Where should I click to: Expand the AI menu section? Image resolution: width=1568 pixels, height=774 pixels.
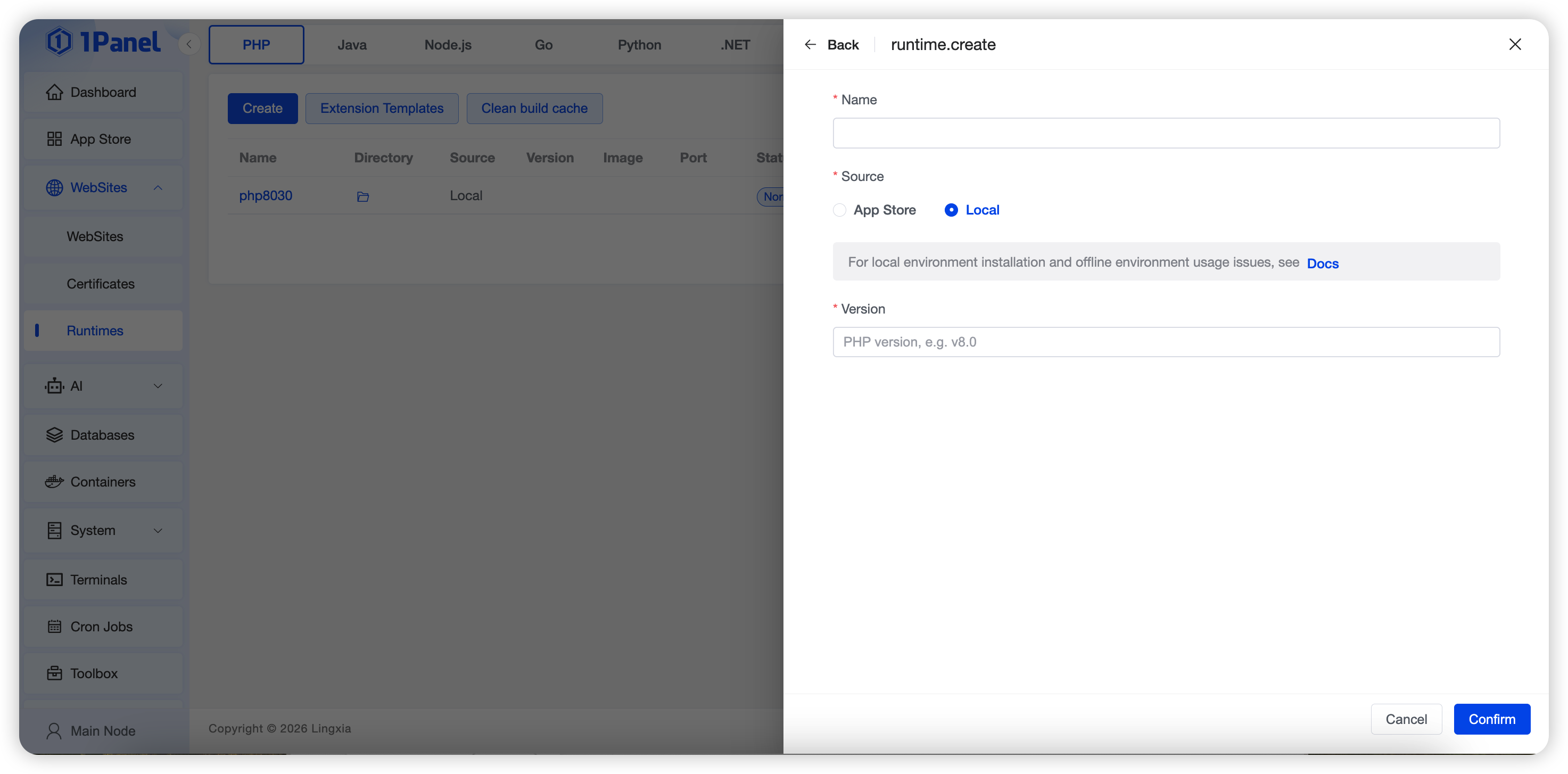(158, 386)
